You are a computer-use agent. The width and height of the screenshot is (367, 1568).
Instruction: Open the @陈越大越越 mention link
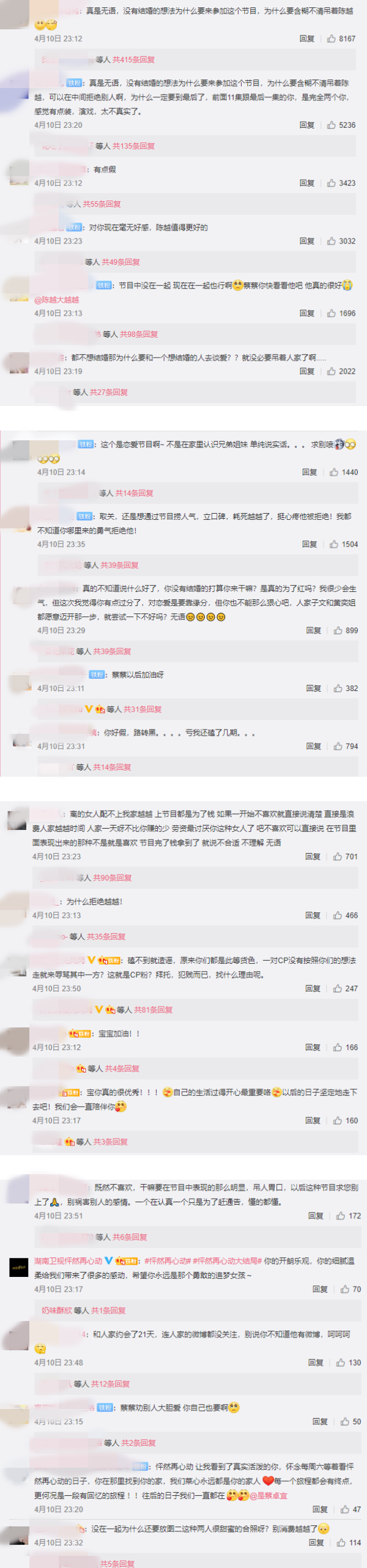point(56,300)
